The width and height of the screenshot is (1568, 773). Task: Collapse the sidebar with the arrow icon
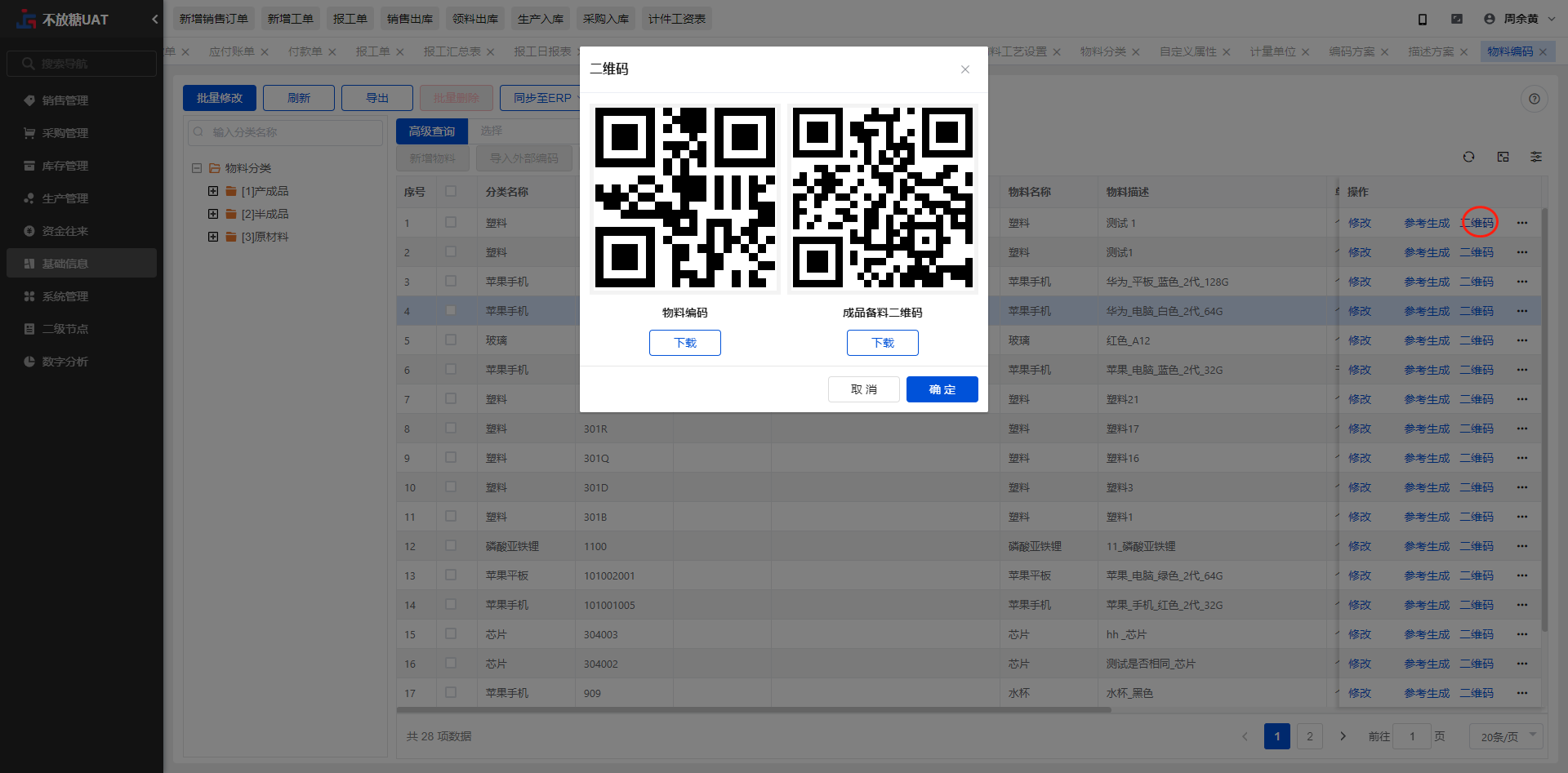click(155, 19)
